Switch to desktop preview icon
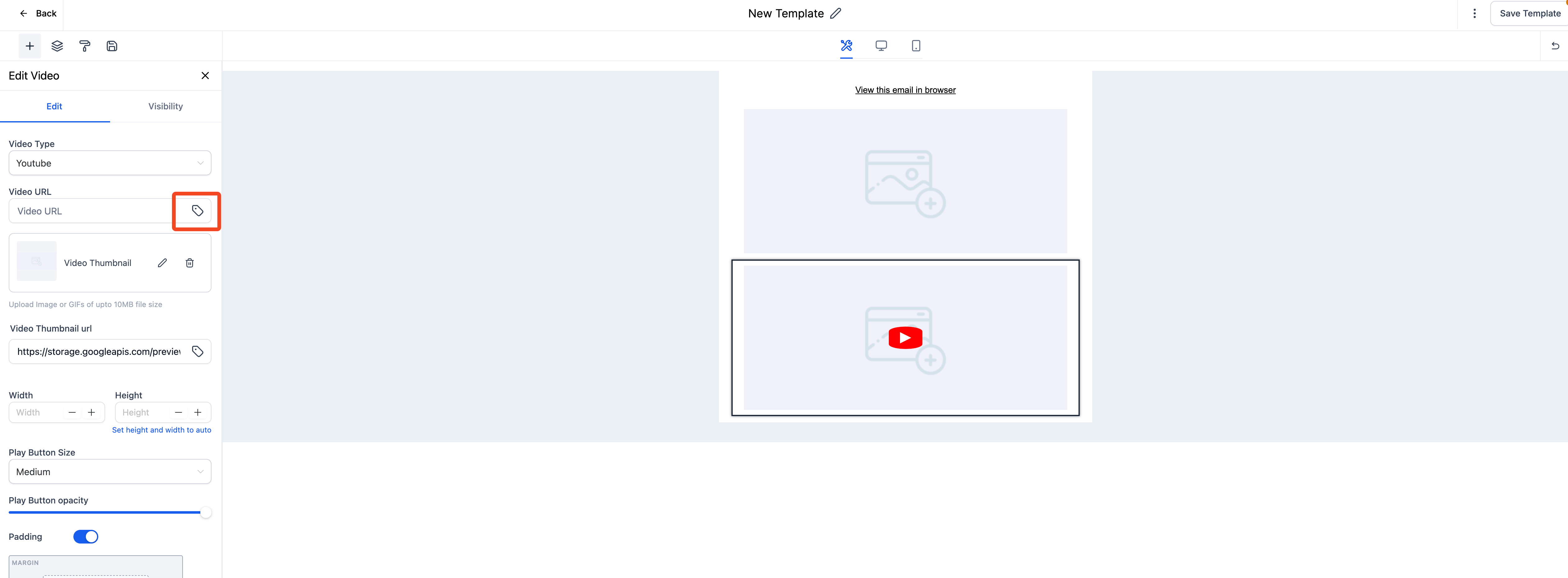The height and width of the screenshot is (578, 1568). 881,46
